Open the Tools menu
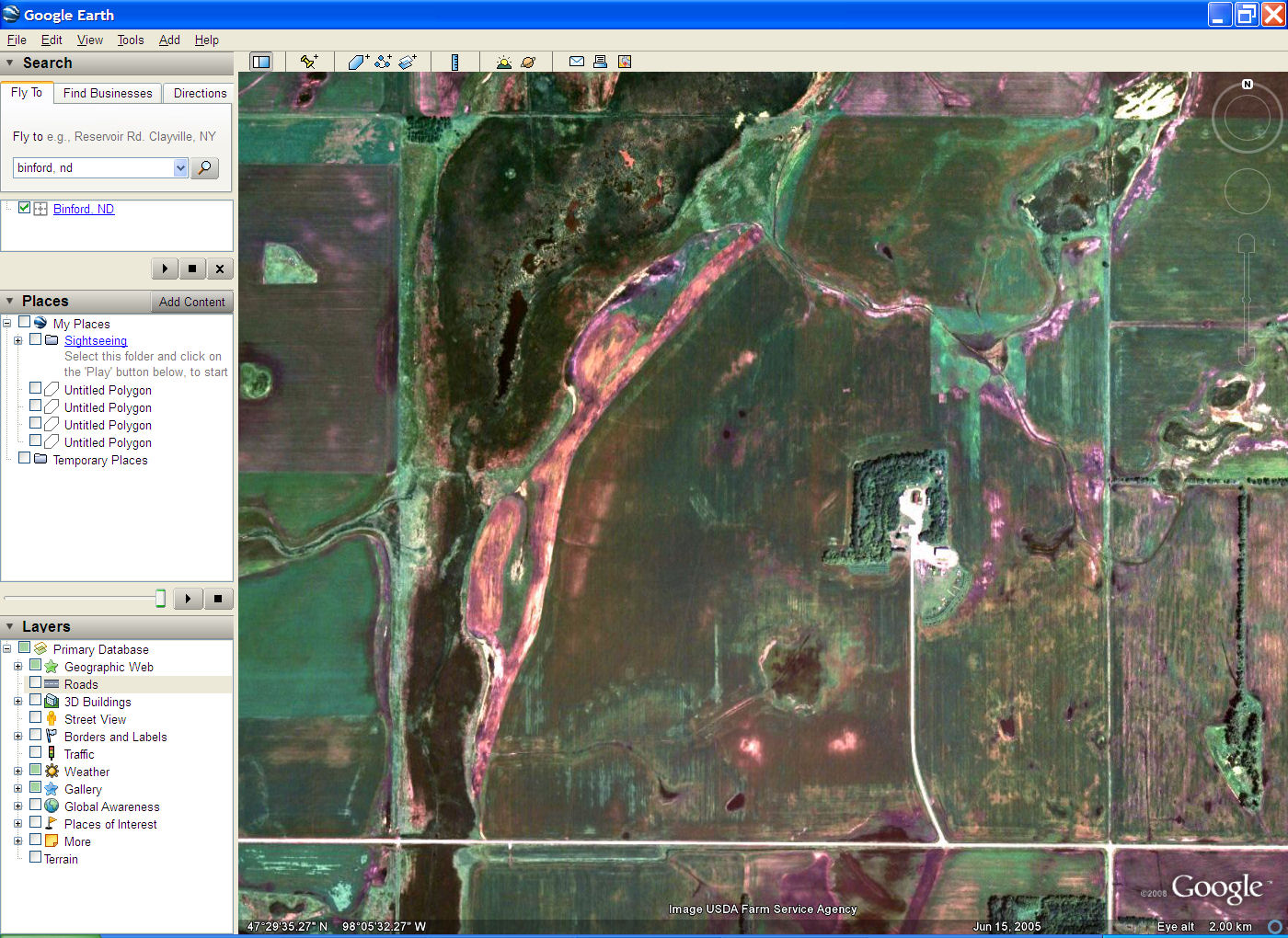 coord(131,40)
